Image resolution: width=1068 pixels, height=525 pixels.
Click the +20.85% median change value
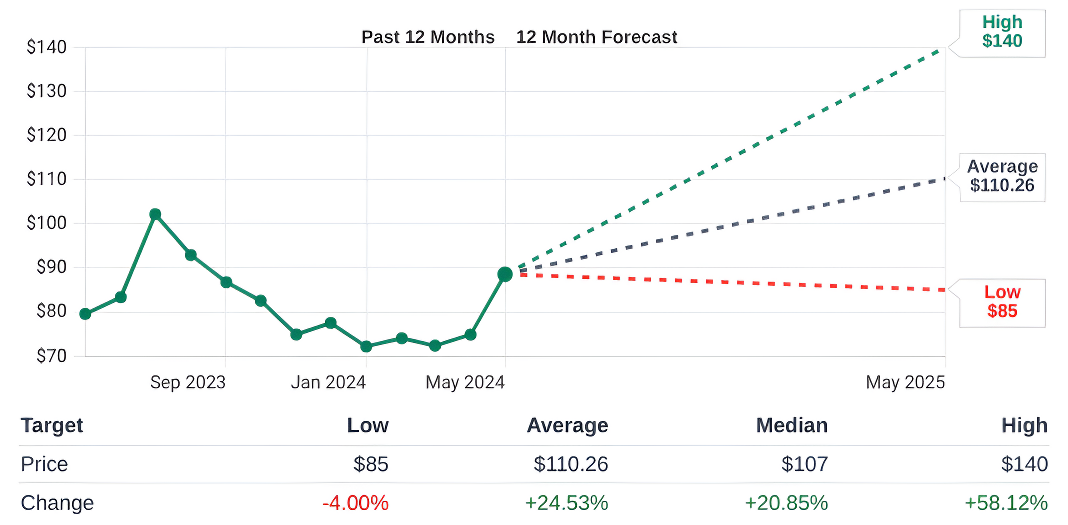coord(785,503)
